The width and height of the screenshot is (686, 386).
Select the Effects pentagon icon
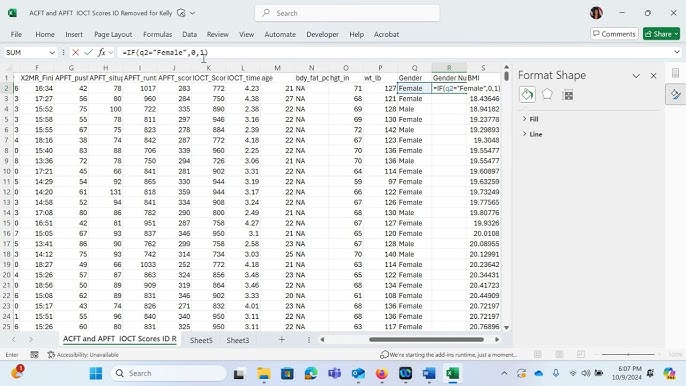point(547,95)
